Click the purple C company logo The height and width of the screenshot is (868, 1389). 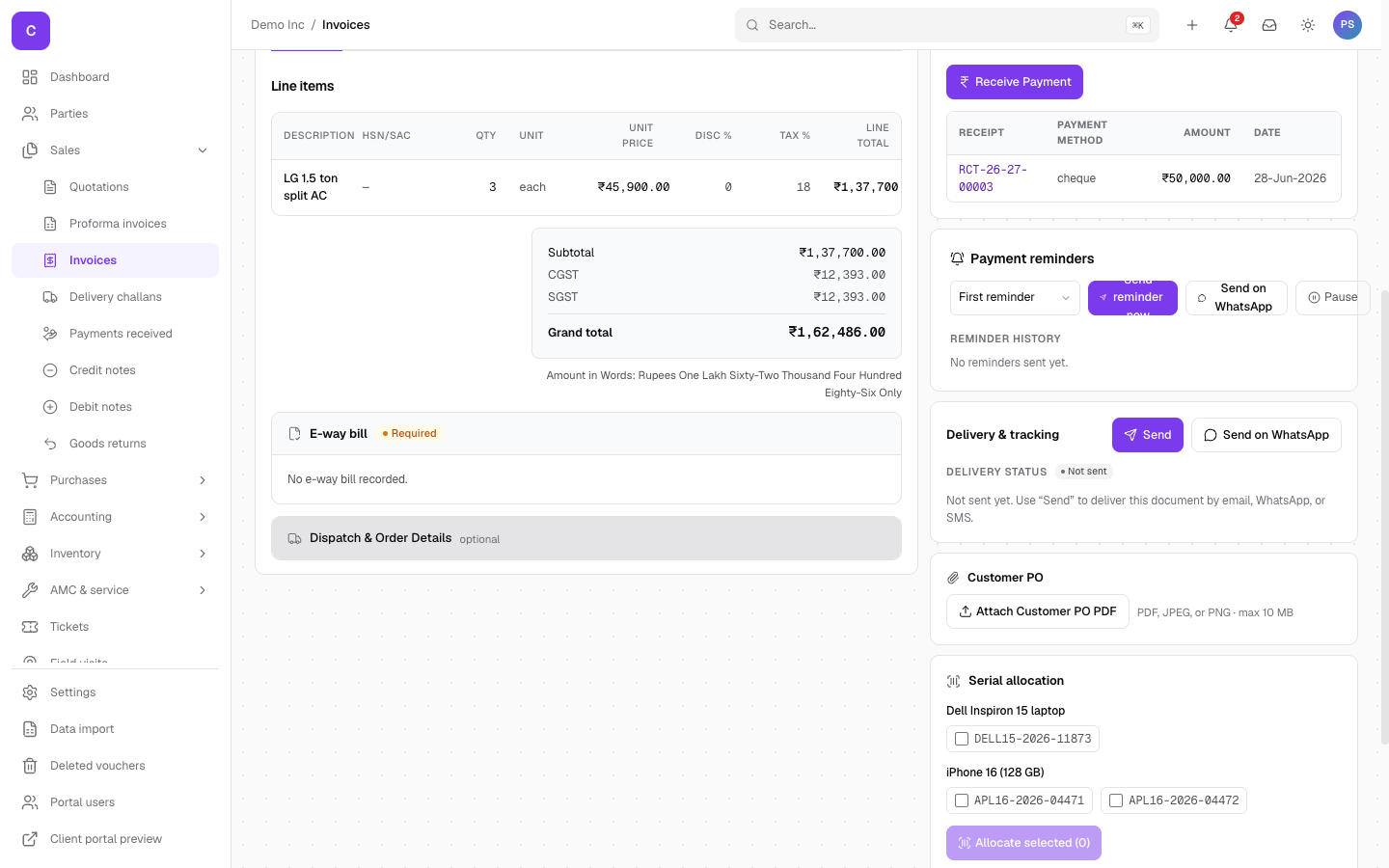31,31
